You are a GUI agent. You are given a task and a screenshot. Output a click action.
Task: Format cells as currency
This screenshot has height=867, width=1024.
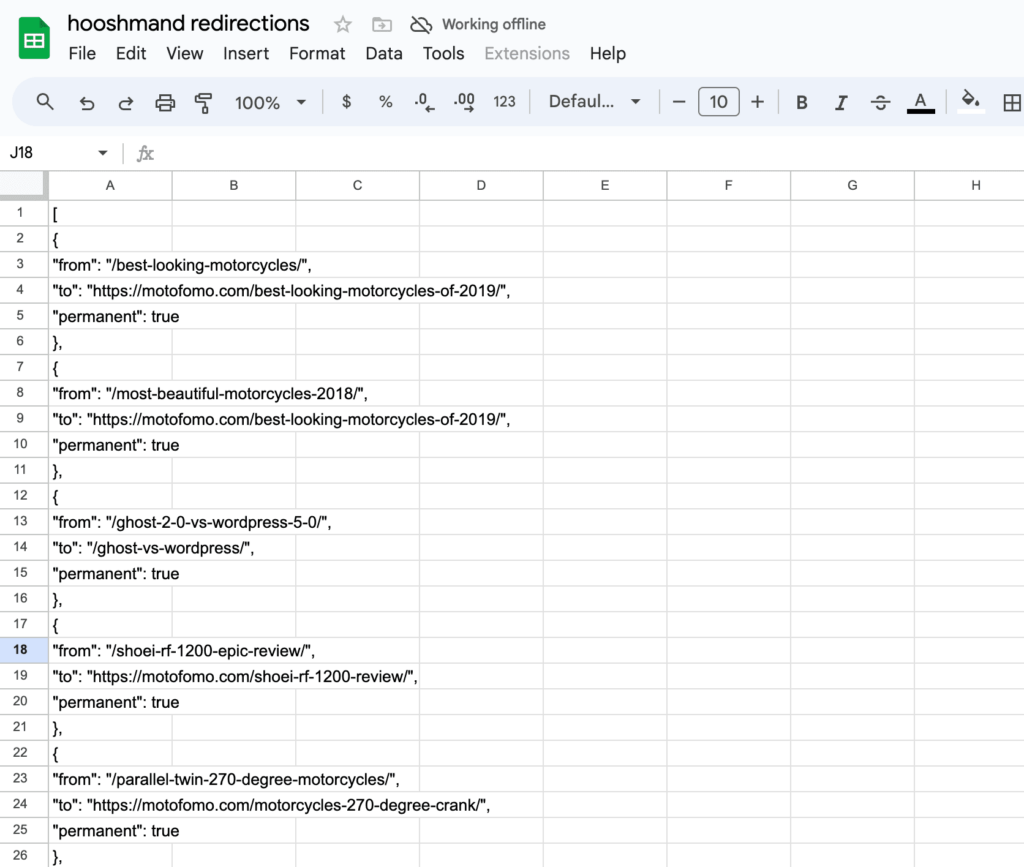click(346, 102)
